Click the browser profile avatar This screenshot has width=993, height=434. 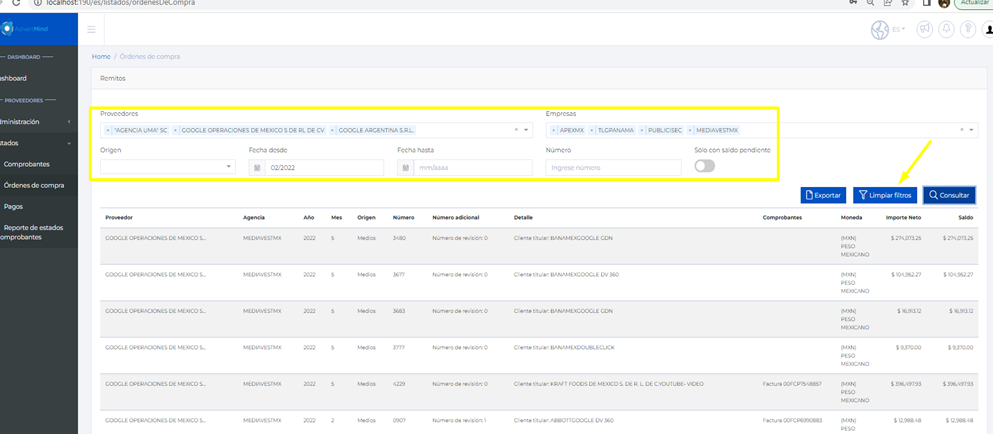944,3
